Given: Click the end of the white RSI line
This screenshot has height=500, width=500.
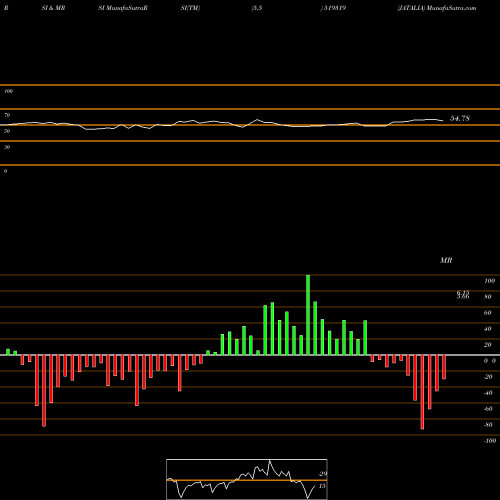Looking at the screenshot, I should point(443,121).
